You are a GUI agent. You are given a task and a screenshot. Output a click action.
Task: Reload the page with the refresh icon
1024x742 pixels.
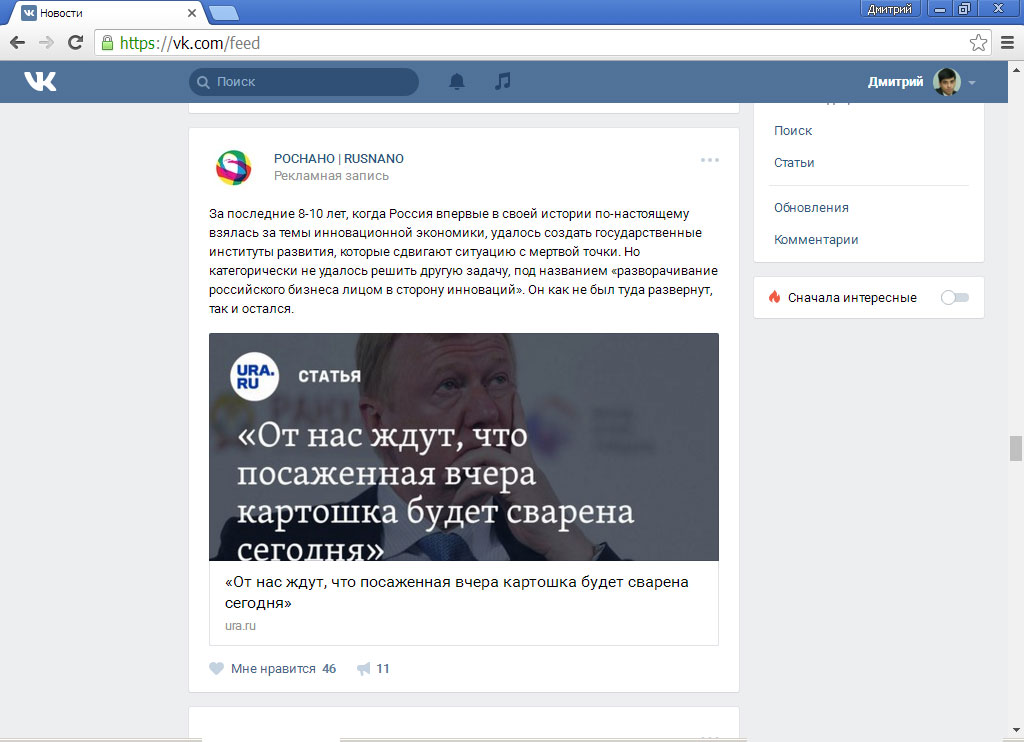76,42
